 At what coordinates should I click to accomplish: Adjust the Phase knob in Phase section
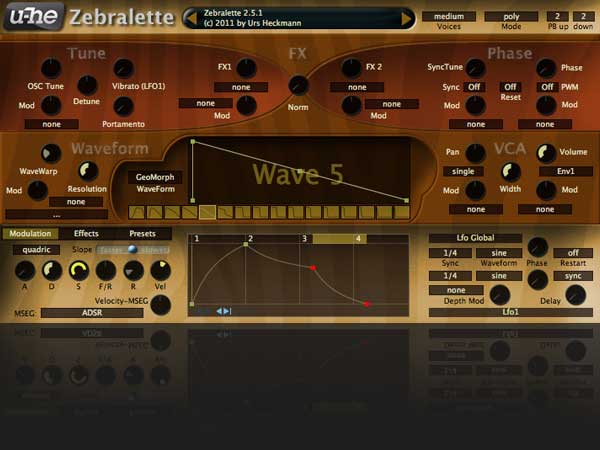[546, 68]
